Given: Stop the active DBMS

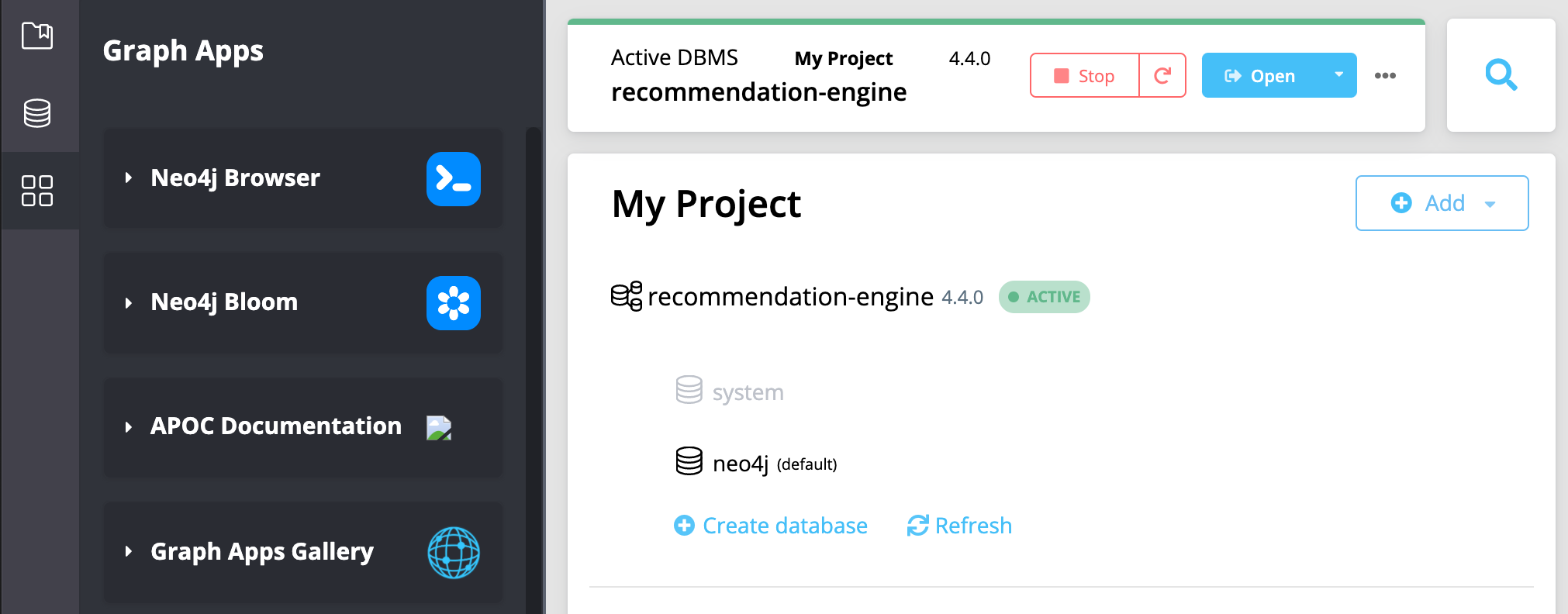Looking at the screenshot, I should pyautogui.click(x=1085, y=75).
